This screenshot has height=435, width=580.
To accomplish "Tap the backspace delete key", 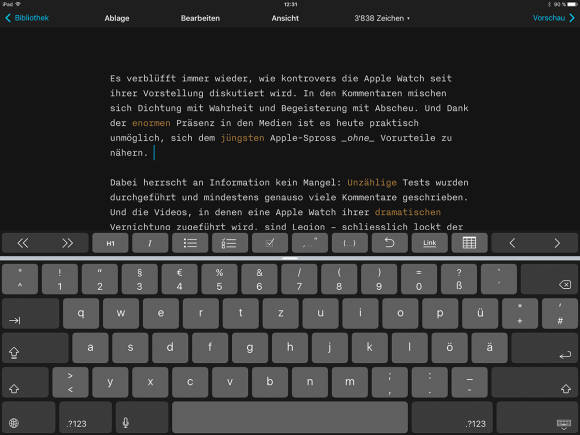I will pyautogui.click(x=549, y=279).
